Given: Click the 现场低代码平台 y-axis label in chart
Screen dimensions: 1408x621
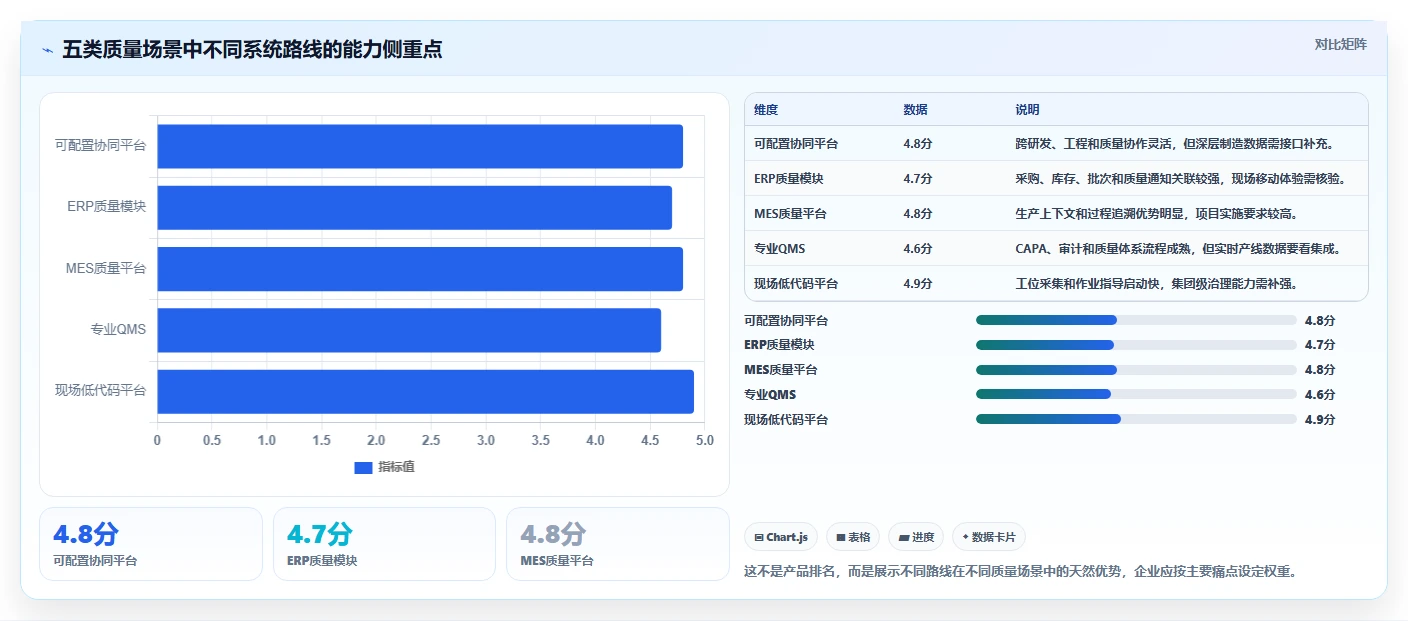Looking at the screenshot, I should coord(100,391).
